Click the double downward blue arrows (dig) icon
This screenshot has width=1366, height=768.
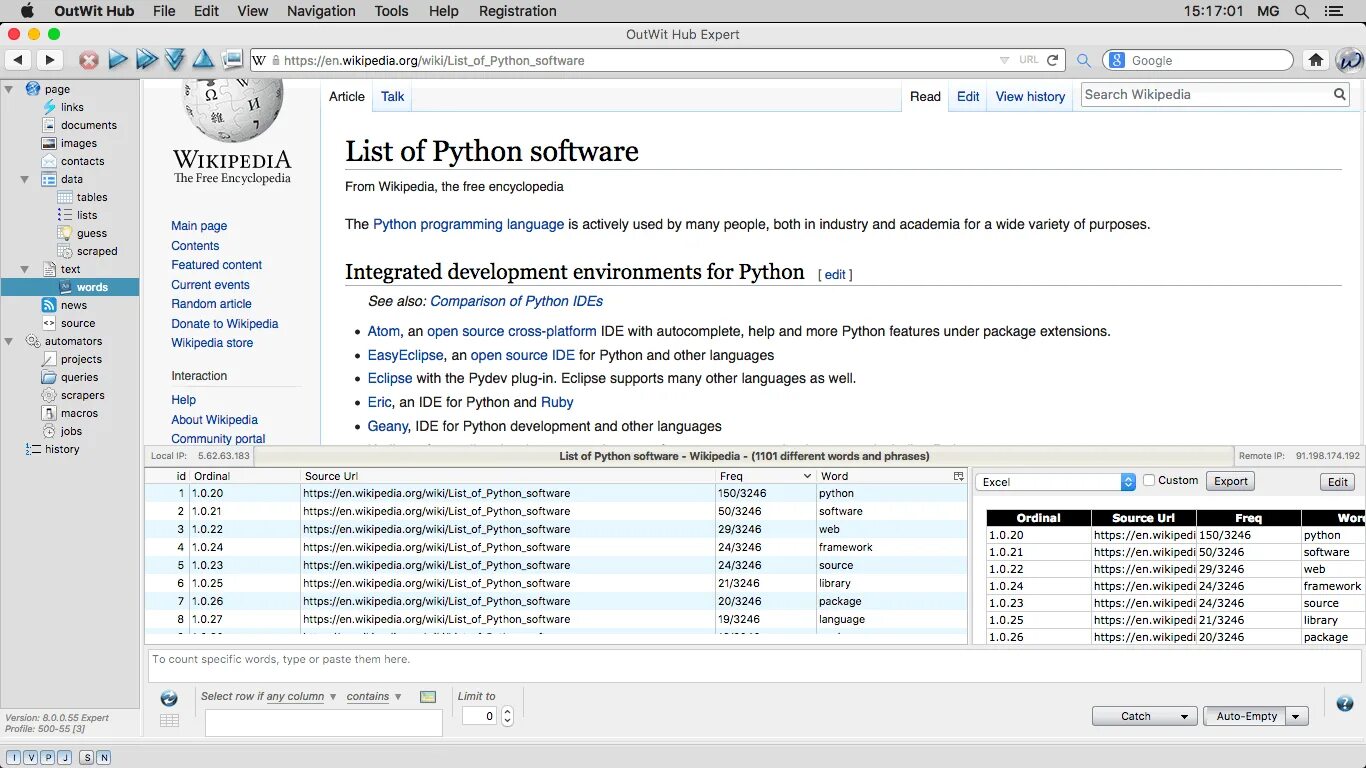(175, 60)
